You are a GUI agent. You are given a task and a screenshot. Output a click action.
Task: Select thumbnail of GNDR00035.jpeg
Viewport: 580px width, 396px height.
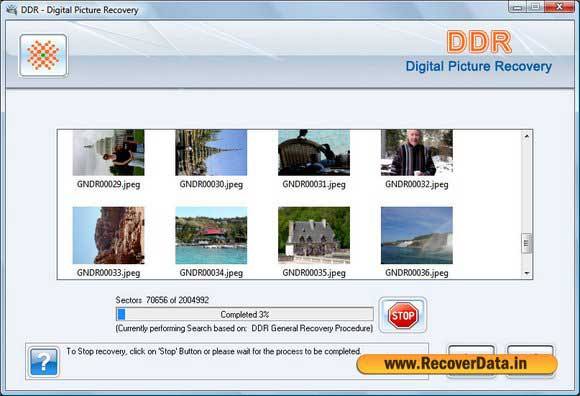(314, 235)
